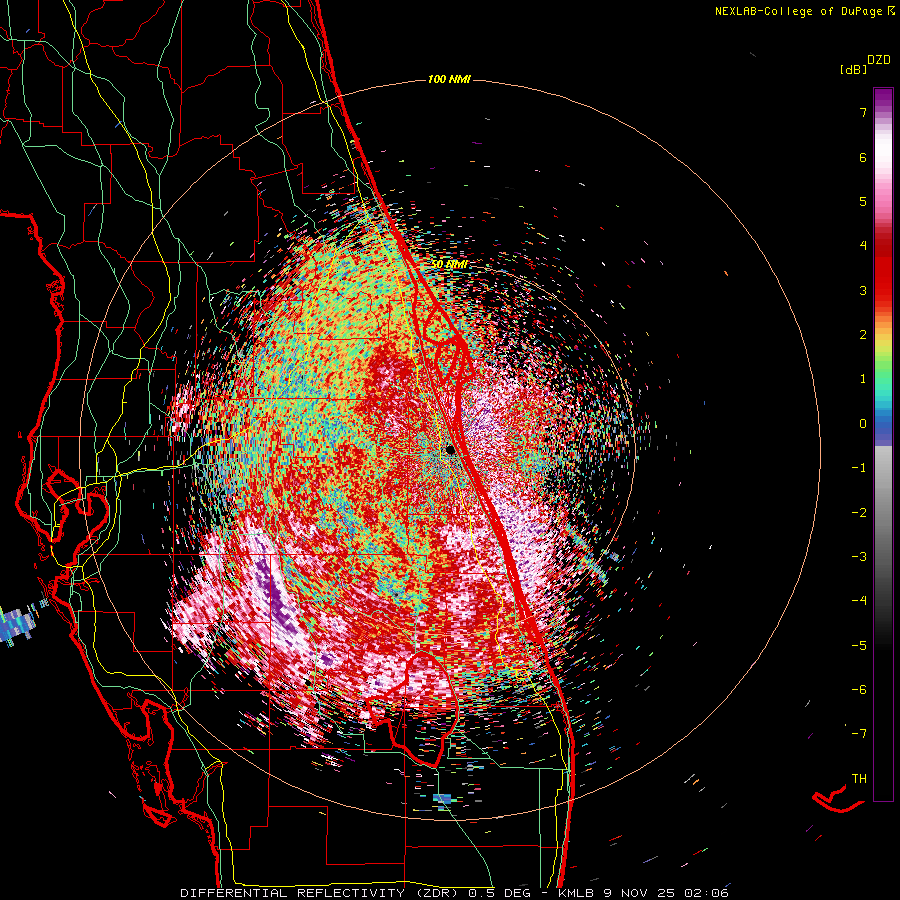900x900 pixels.
Task: Click the -7 dB scale value
Action: (x=859, y=734)
